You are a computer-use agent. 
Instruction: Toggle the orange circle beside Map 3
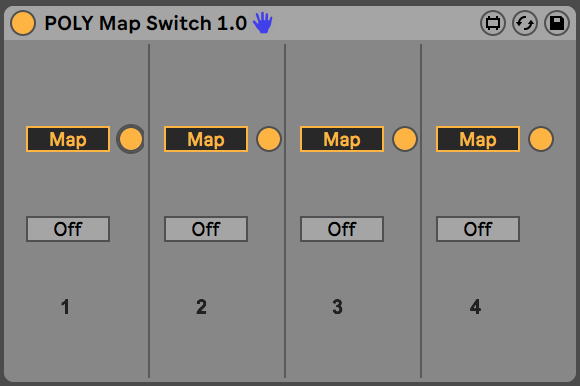405,139
